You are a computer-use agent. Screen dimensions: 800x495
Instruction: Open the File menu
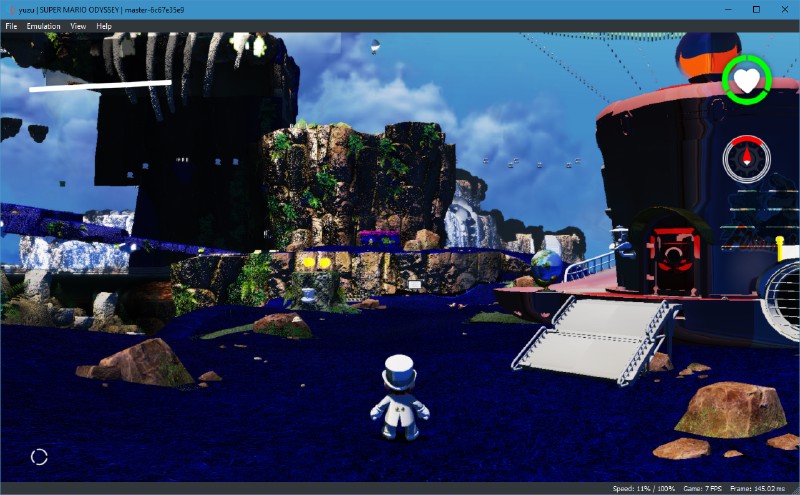(x=11, y=26)
